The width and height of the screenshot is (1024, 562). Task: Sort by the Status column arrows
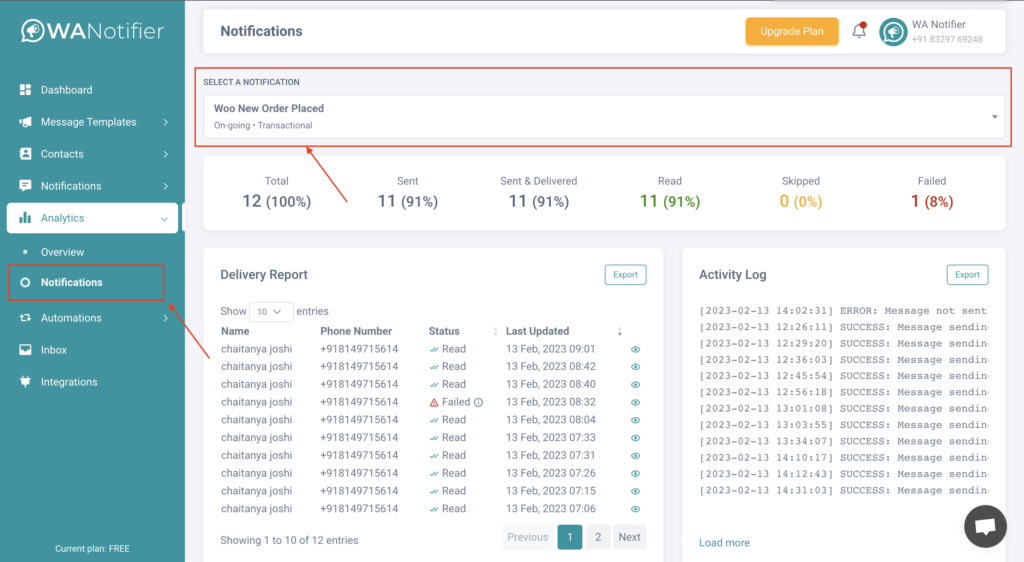(495, 332)
